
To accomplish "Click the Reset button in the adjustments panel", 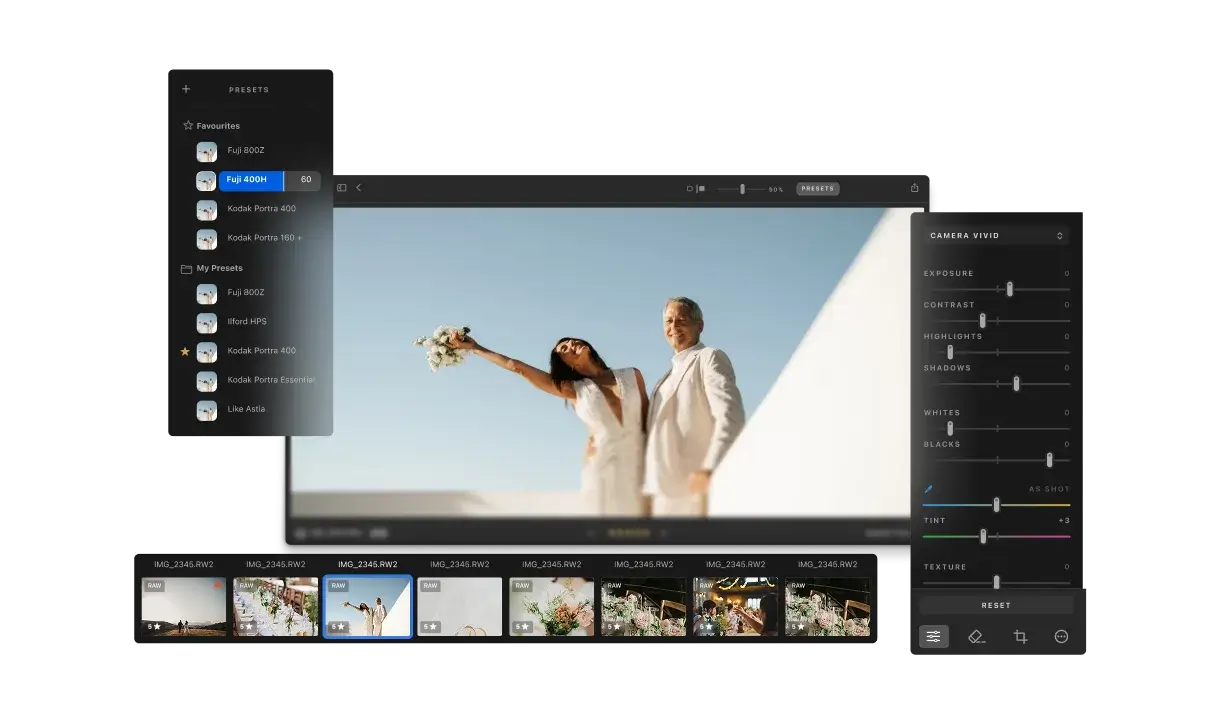I will click(996, 604).
